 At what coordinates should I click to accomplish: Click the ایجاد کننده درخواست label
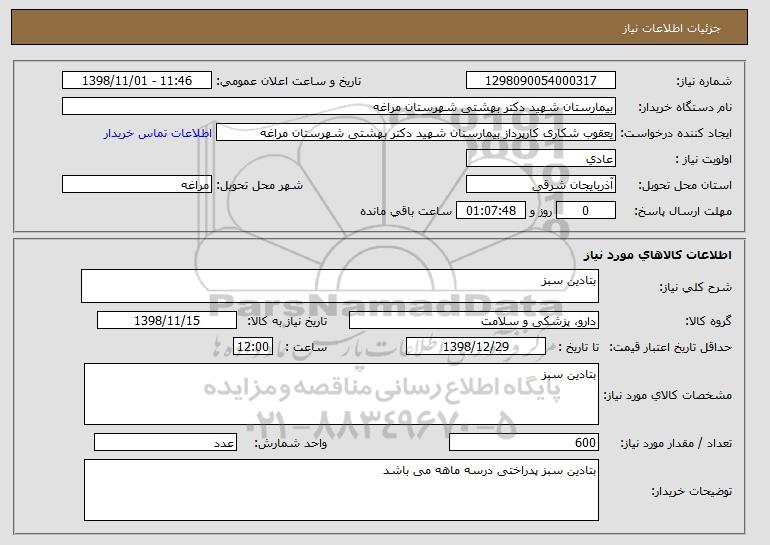point(676,133)
